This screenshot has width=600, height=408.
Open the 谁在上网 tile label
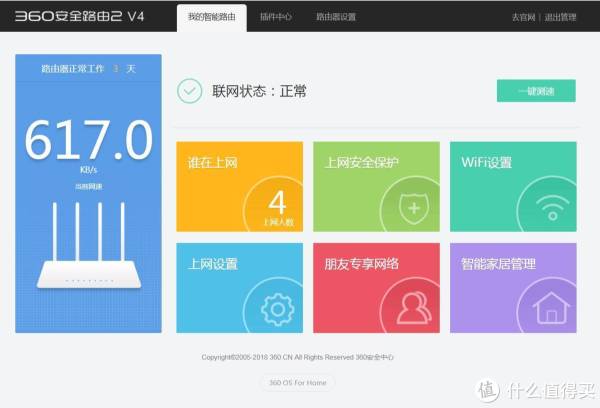tap(212, 163)
